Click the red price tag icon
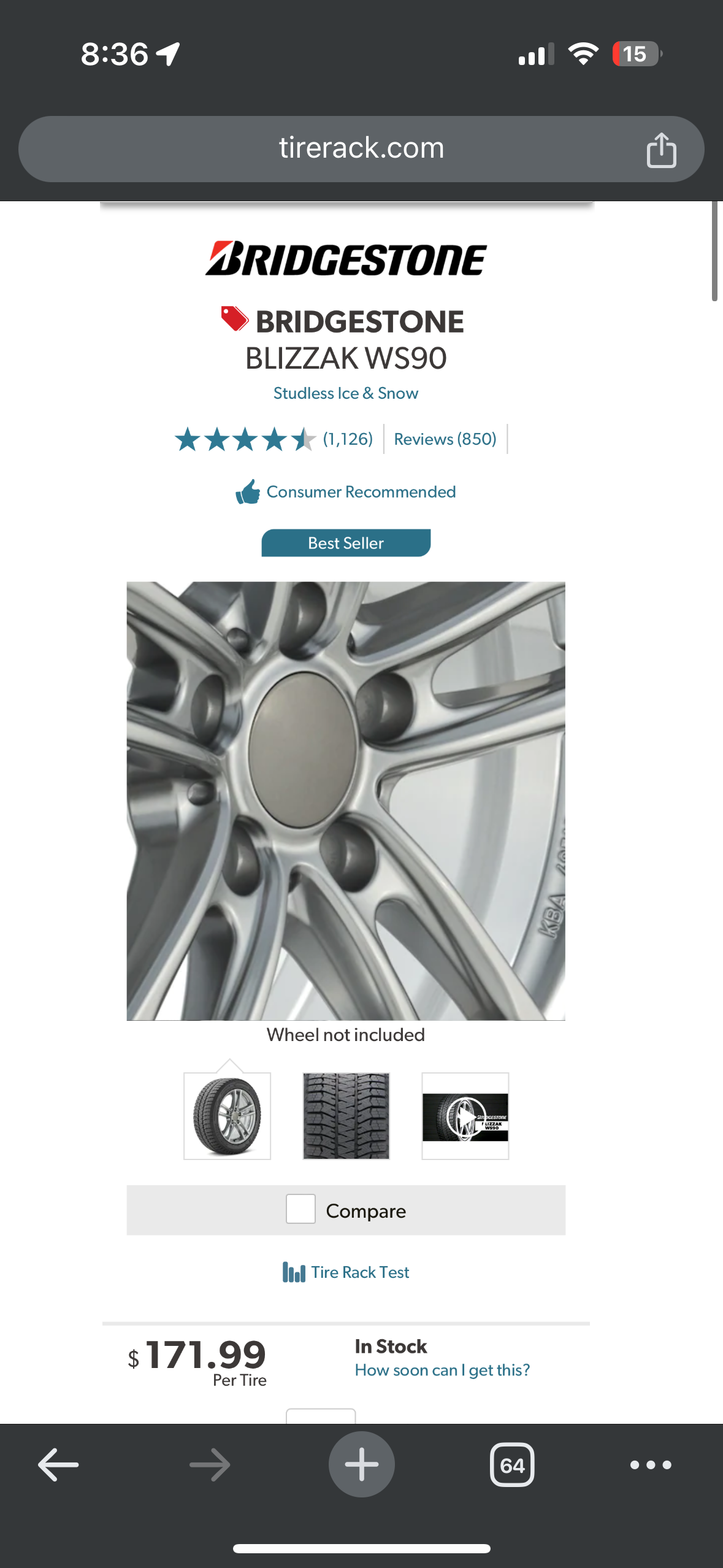This screenshot has width=723, height=1568. coord(234,319)
